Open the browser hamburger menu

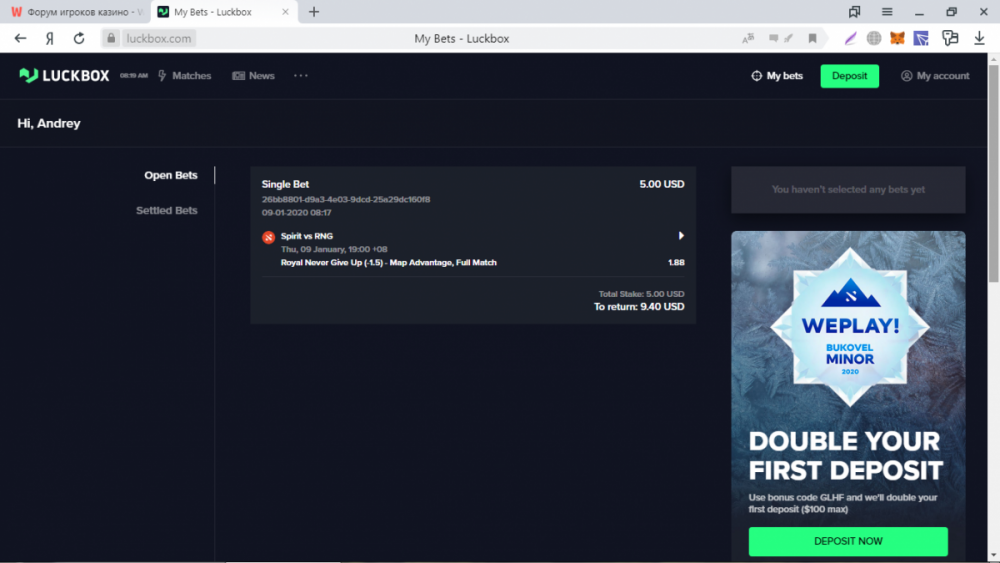886,11
